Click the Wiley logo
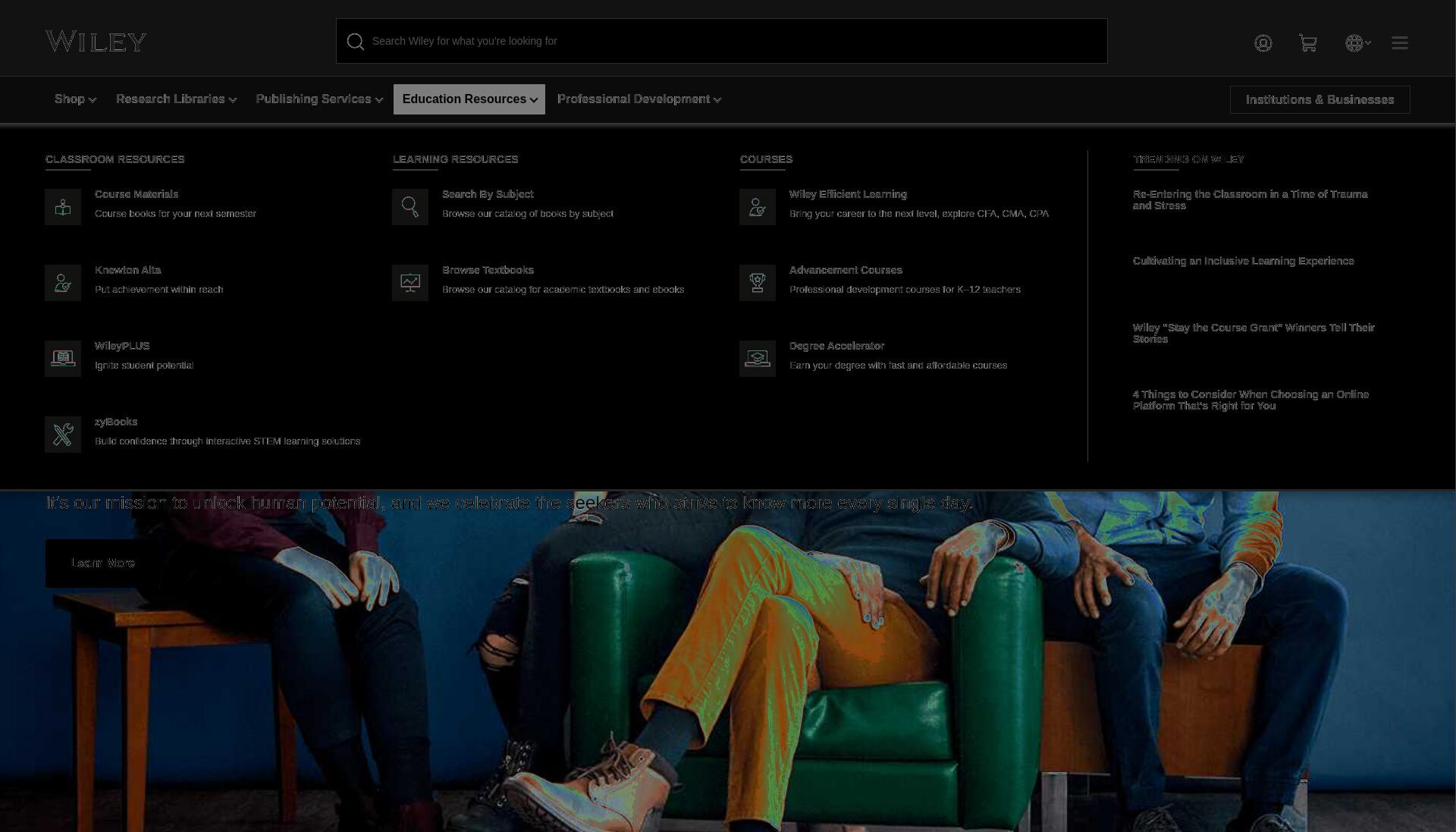The image size is (1456, 832). tap(96, 41)
